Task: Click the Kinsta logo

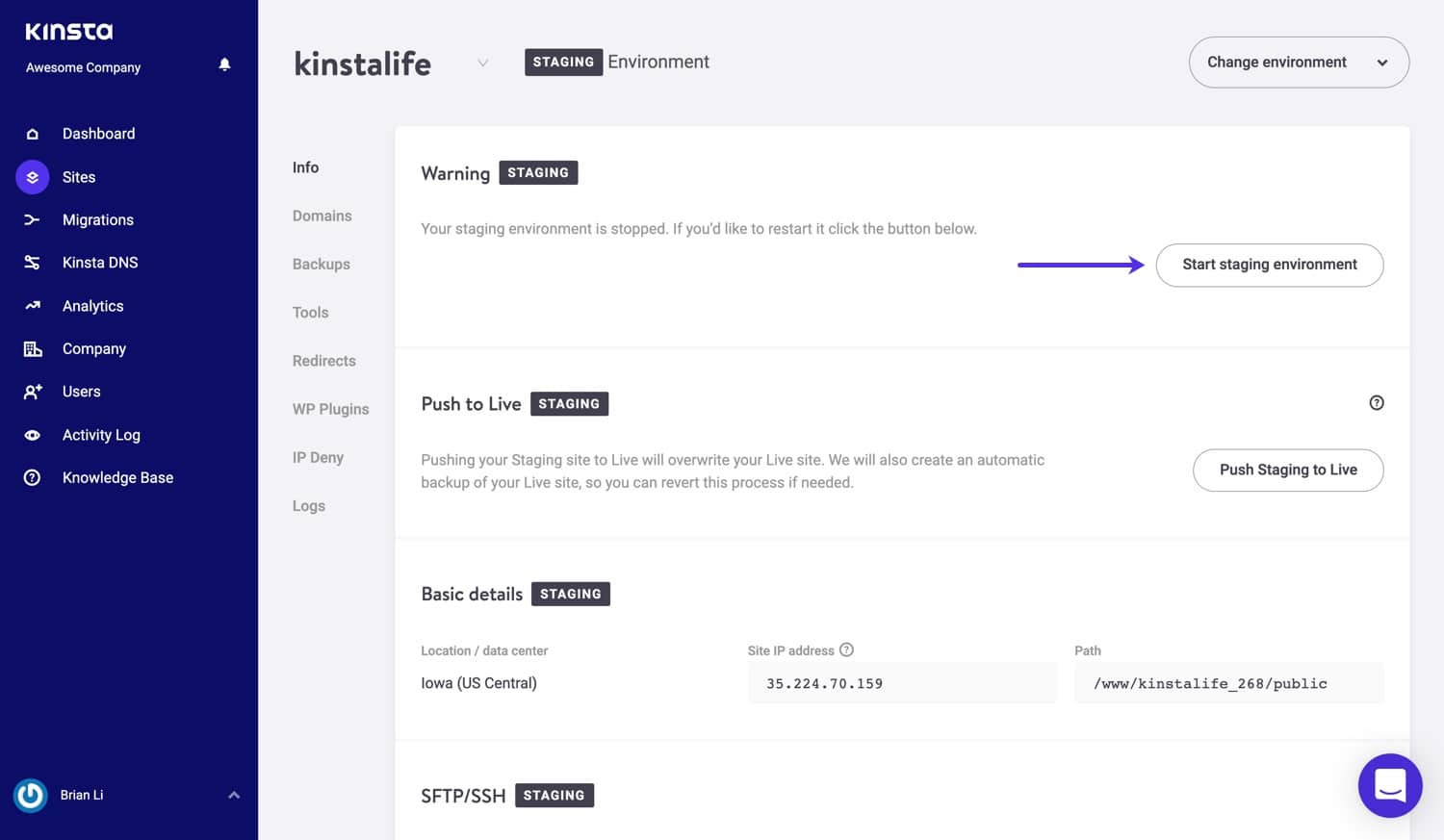Action: pos(68,32)
